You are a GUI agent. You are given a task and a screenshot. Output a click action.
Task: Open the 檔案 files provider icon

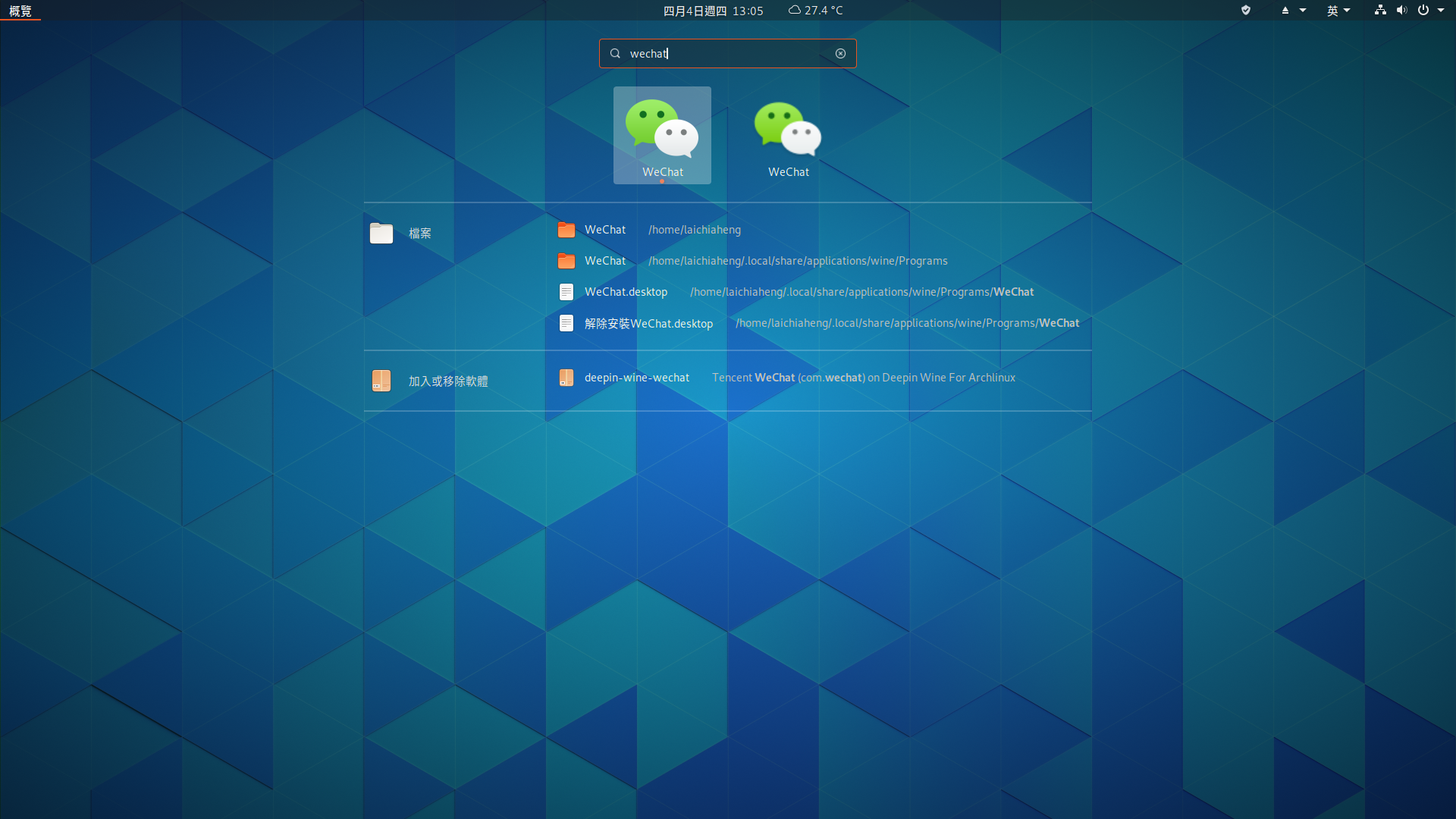pyautogui.click(x=381, y=233)
